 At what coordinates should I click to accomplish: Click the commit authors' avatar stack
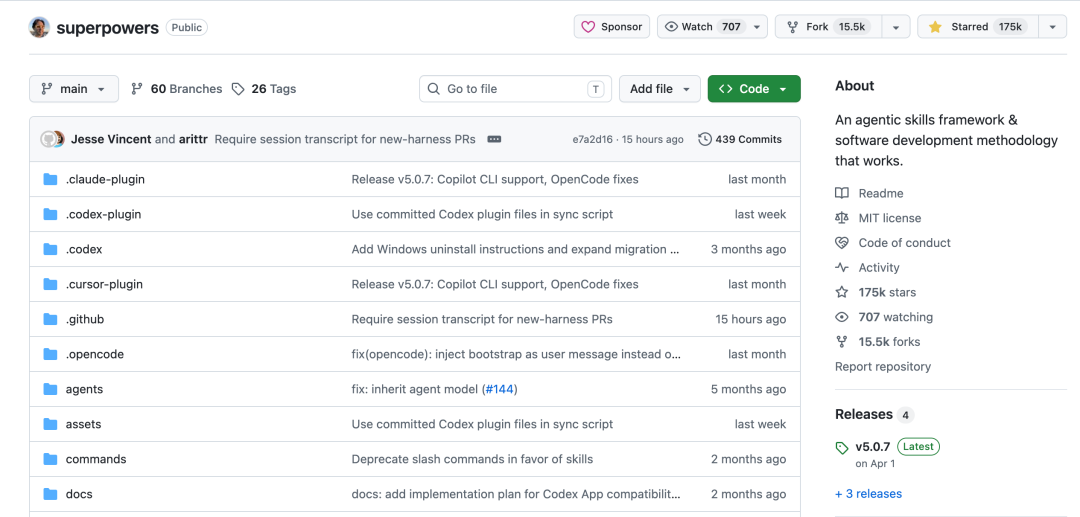click(x=52, y=139)
